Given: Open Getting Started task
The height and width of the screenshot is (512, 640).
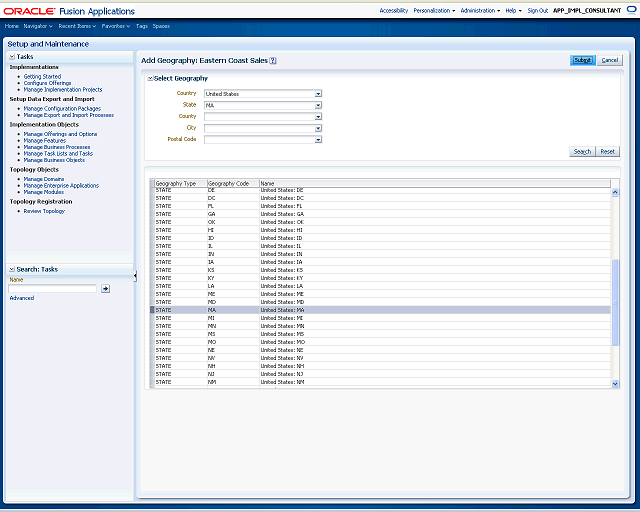Looking at the screenshot, I should pyautogui.click(x=42, y=76).
